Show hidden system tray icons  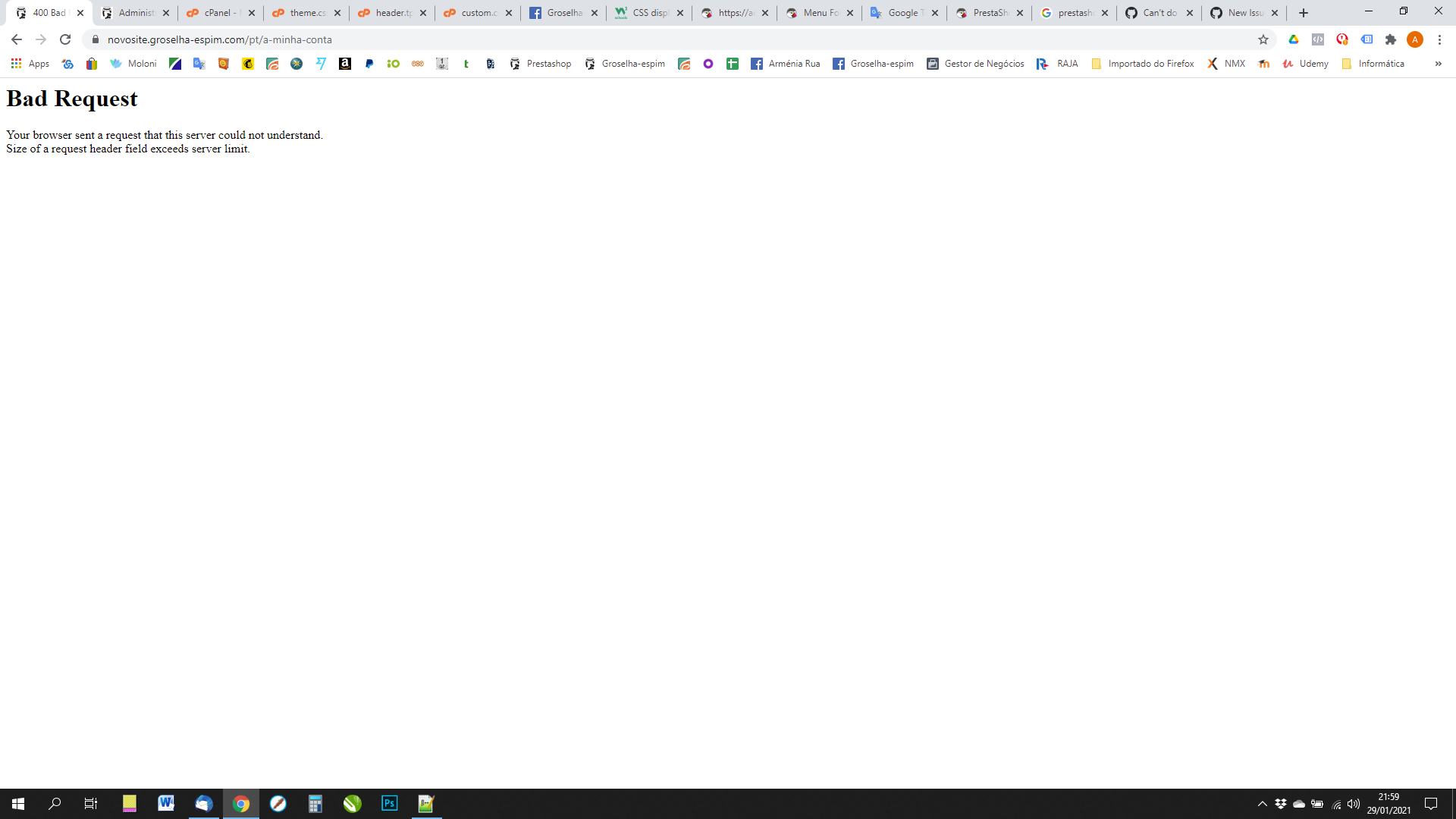click(1263, 804)
